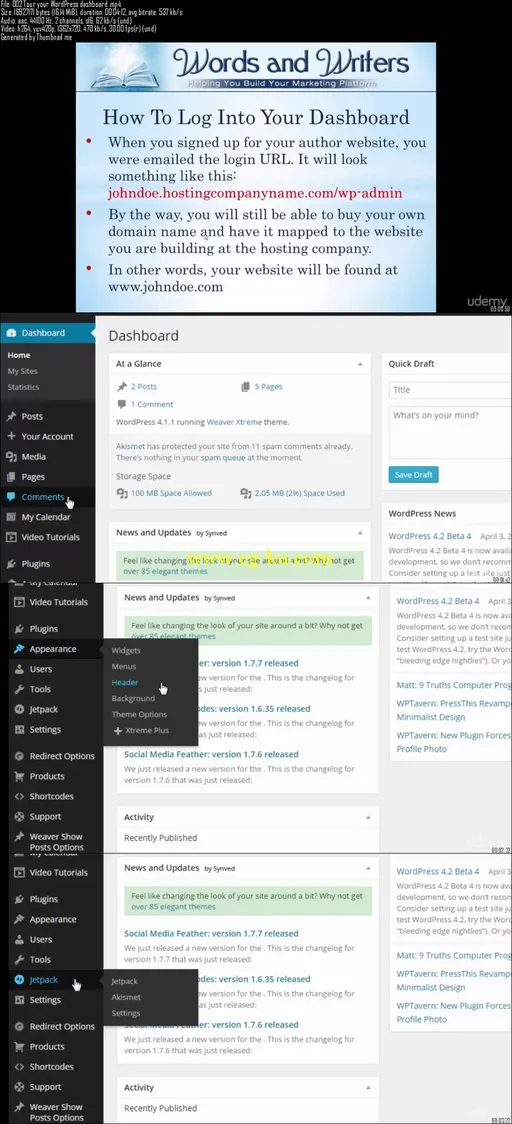Choose Settings inside the Jetpack flyout
The height and width of the screenshot is (1124, 512).
(x=126, y=1014)
